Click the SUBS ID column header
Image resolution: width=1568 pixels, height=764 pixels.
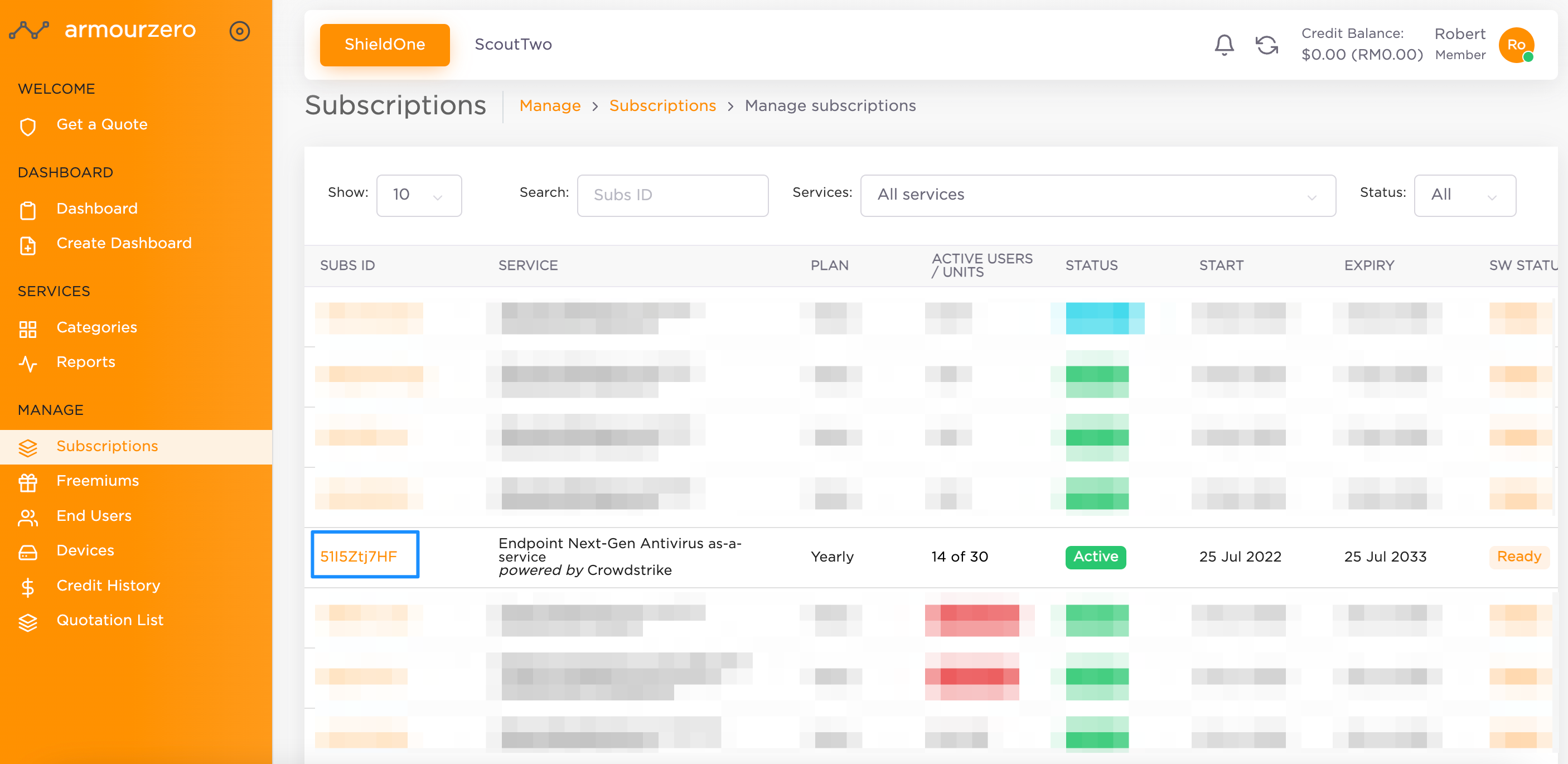347,265
